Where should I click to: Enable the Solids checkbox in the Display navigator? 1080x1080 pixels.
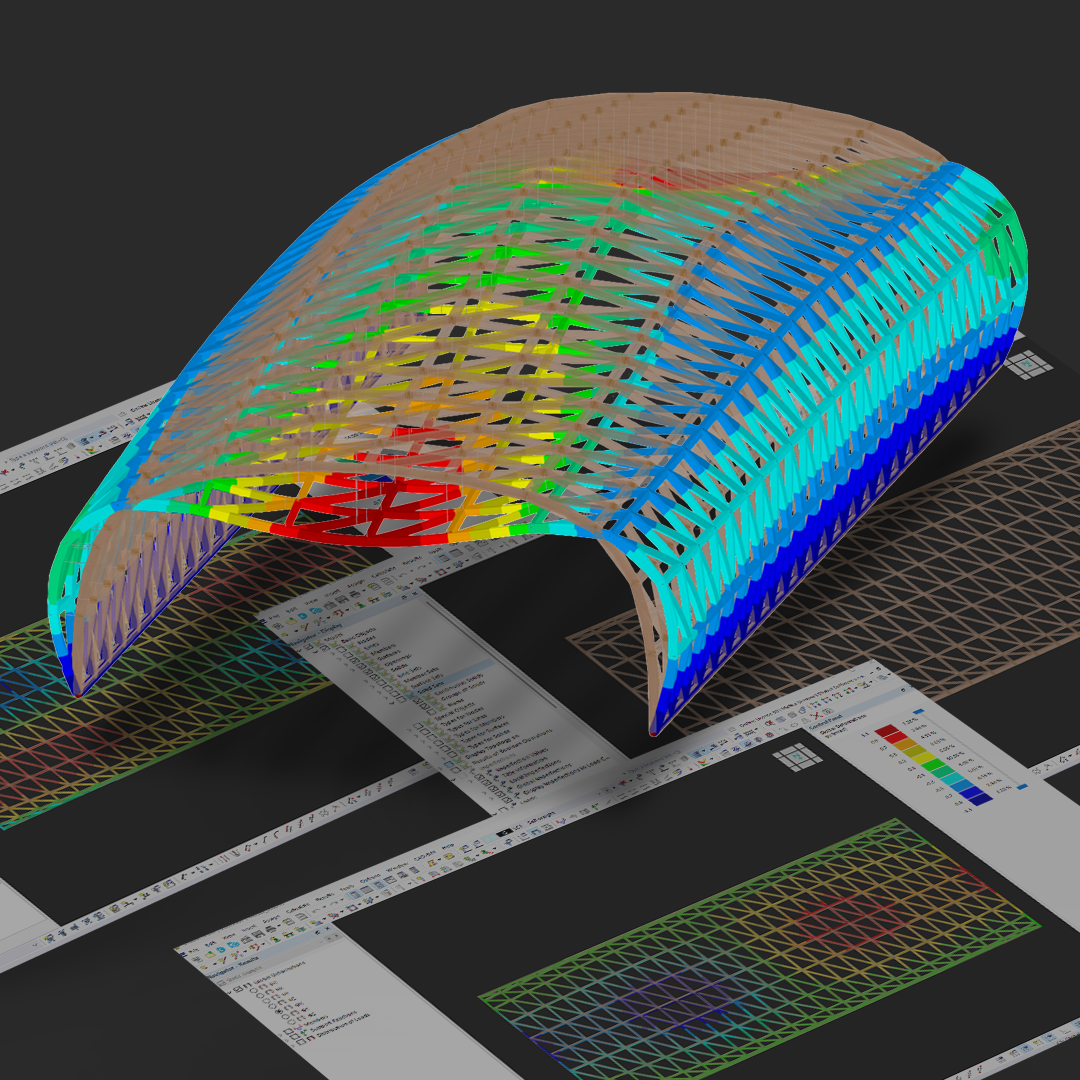371,673
